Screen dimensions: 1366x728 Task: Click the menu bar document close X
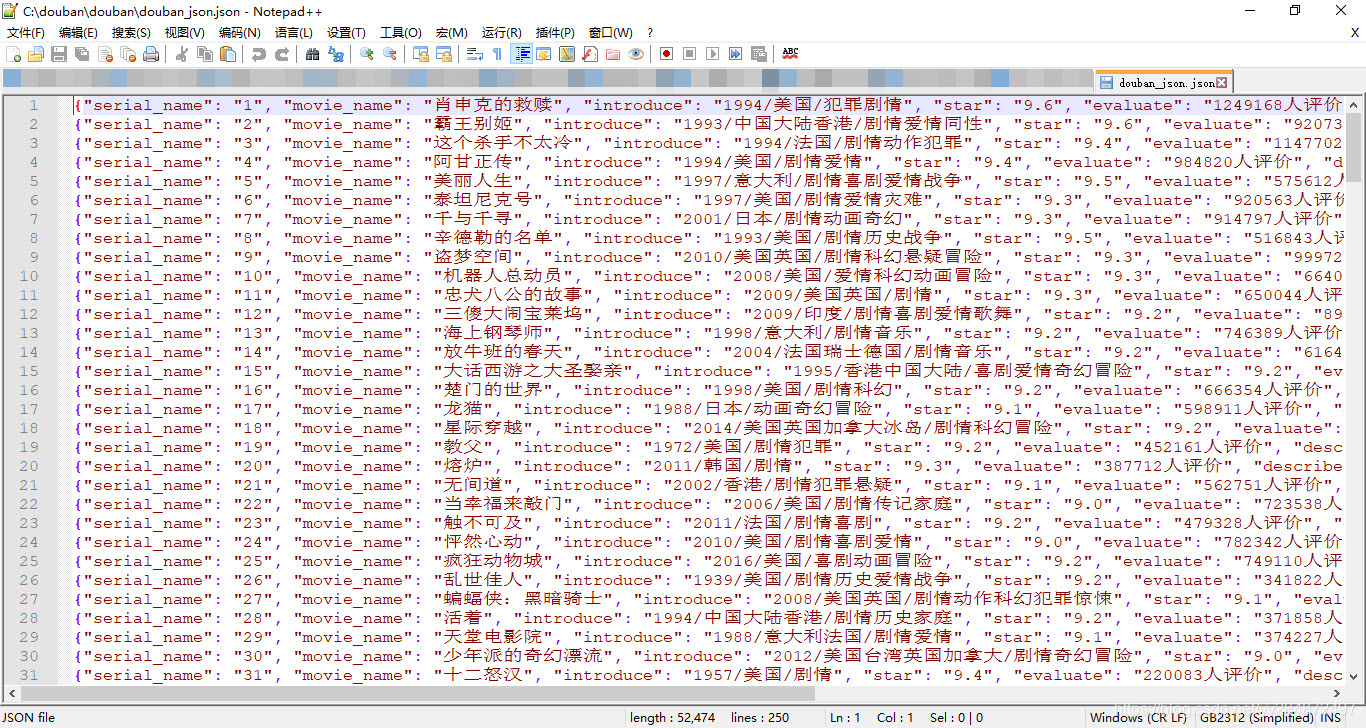pyautogui.click(x=1355, y=33)
